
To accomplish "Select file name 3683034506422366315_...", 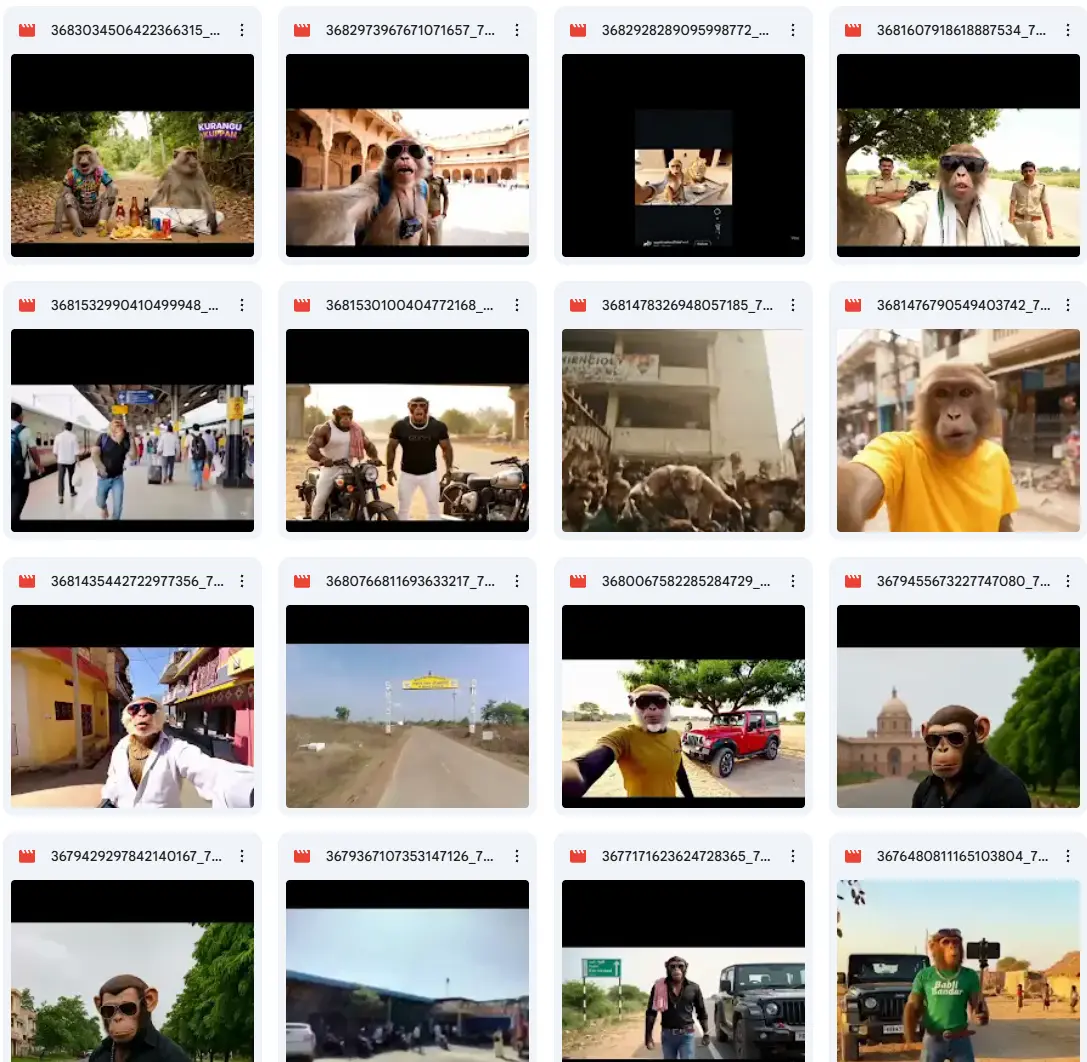I will pos(135,30).
